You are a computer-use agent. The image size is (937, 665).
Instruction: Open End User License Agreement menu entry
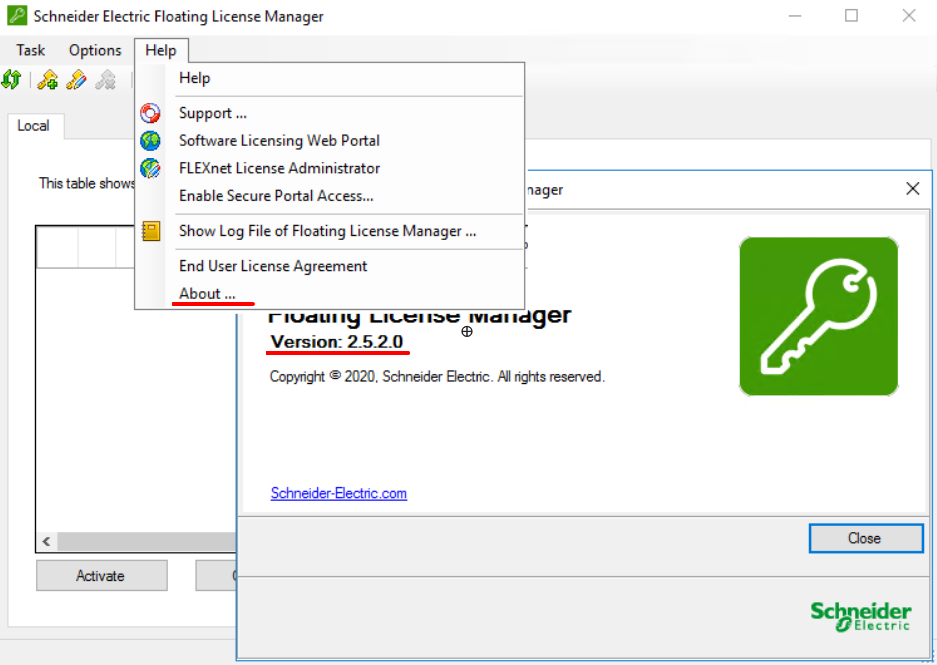pyautogui.click(x=330, y=266)
